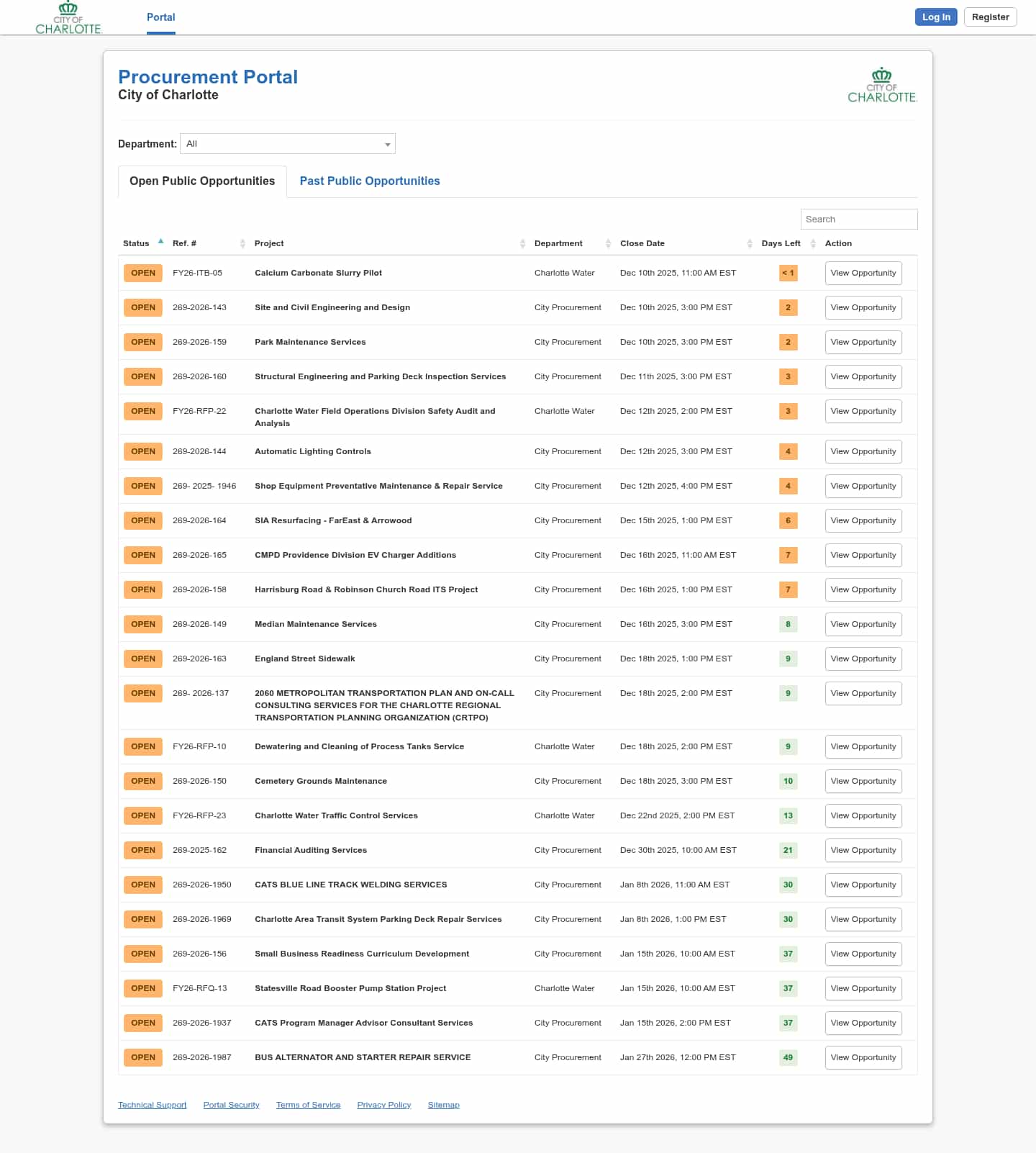Click reference number FY26-RFP-10
This screenshot has width=1036, height=1153.
(199, 747)
